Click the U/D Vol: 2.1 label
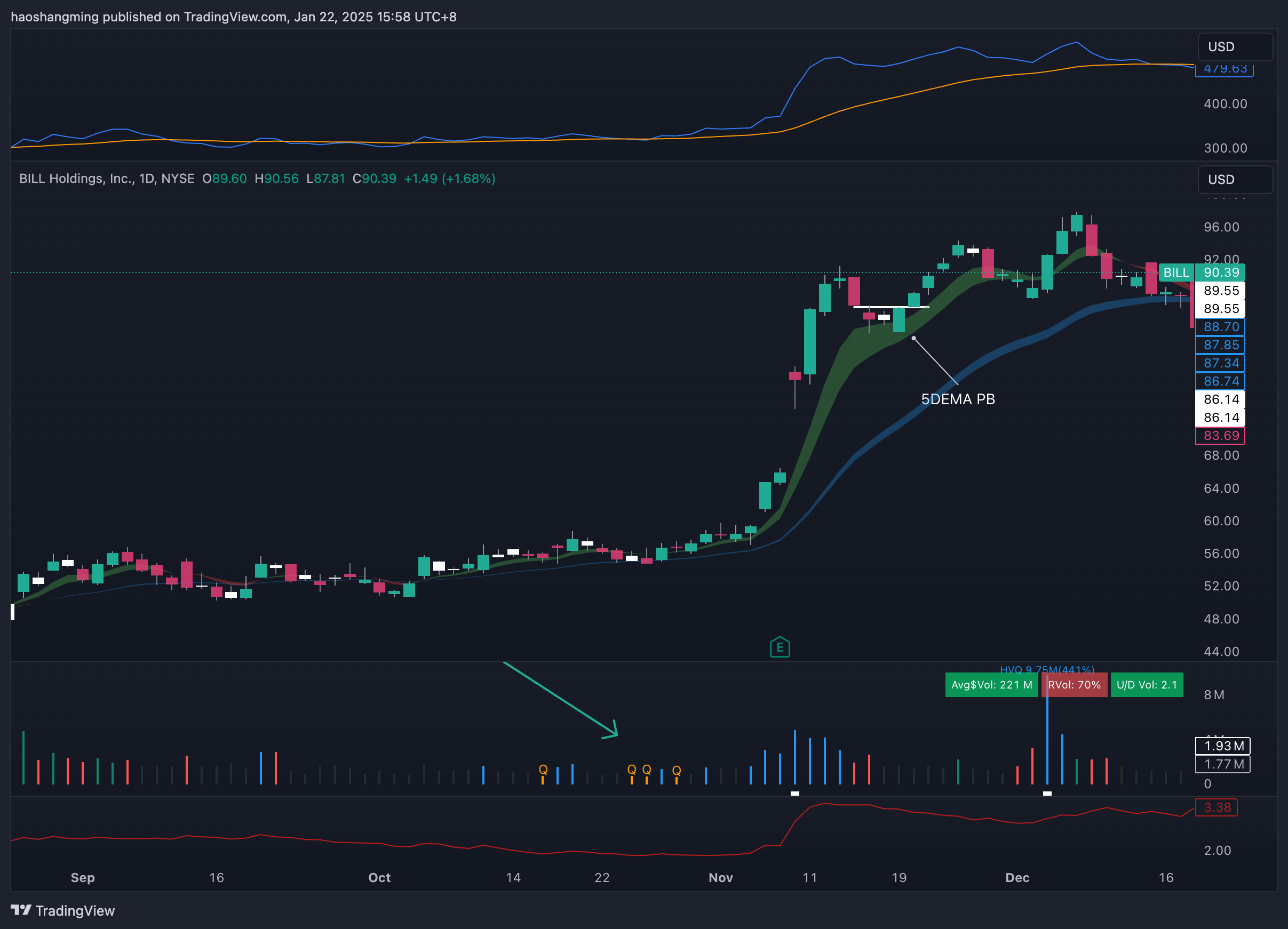Viewport: 1288px width, 929px height. click(x=1146, y=684)
